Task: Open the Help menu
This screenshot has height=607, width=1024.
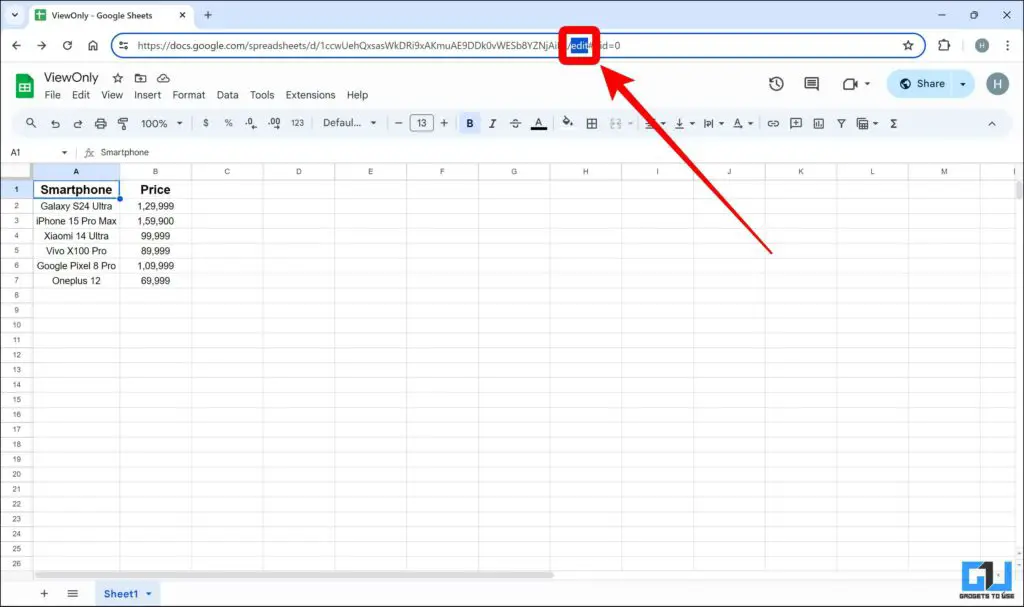Action: point(357,95)
